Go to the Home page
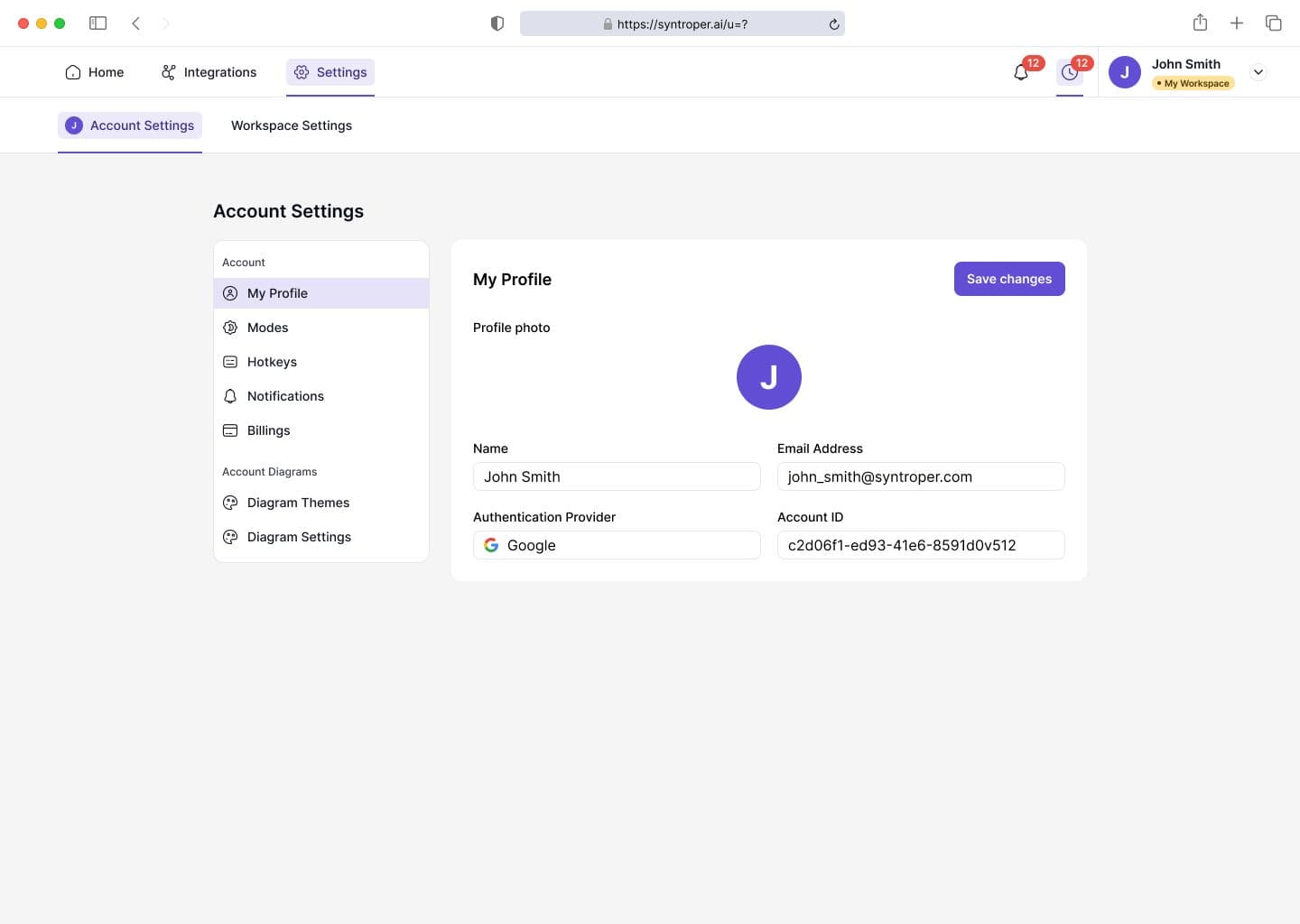The height and width of the screenshot is (924, 1300). click(x=95, y=72)
